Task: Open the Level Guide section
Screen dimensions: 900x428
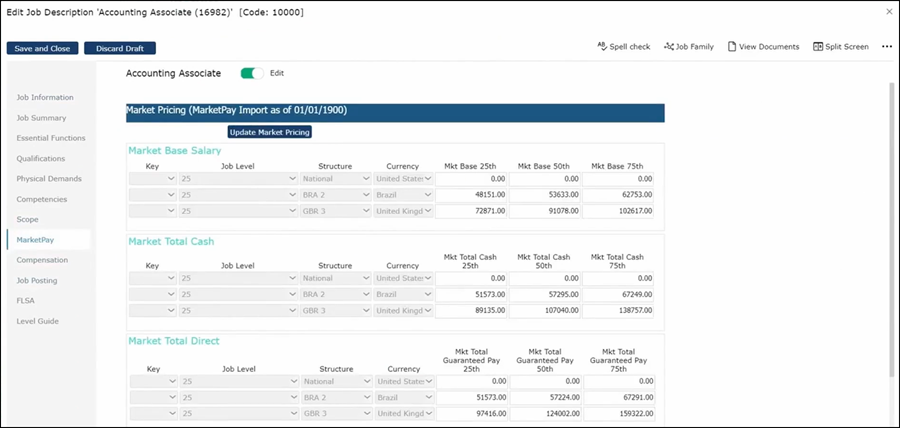Action: pyautogui.click(x=37, y=321)
